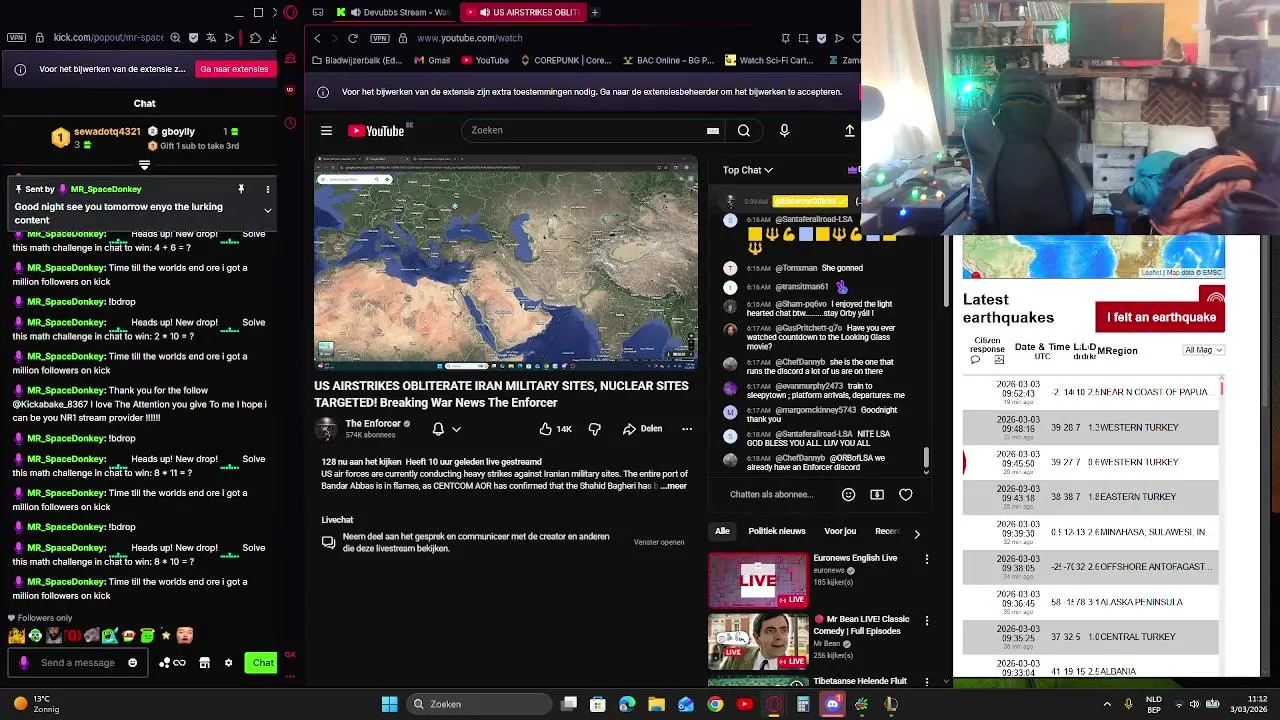Open the Kick chat emote picker
The image size is (1280, 720).
tap(132, 663)
